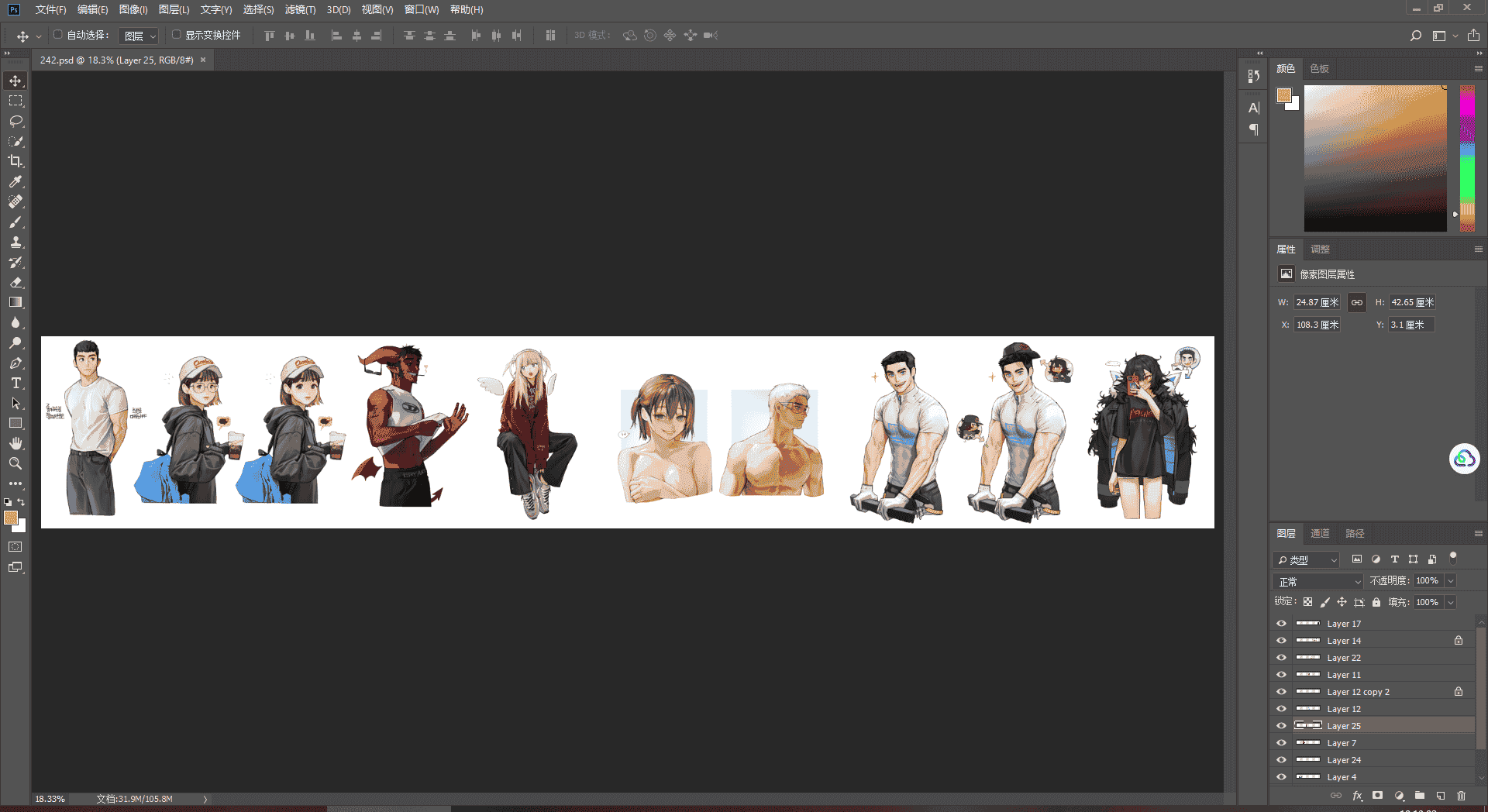Select the Rectangular Marquee tool
The image size is (1488, 812).
pos(15,101)
